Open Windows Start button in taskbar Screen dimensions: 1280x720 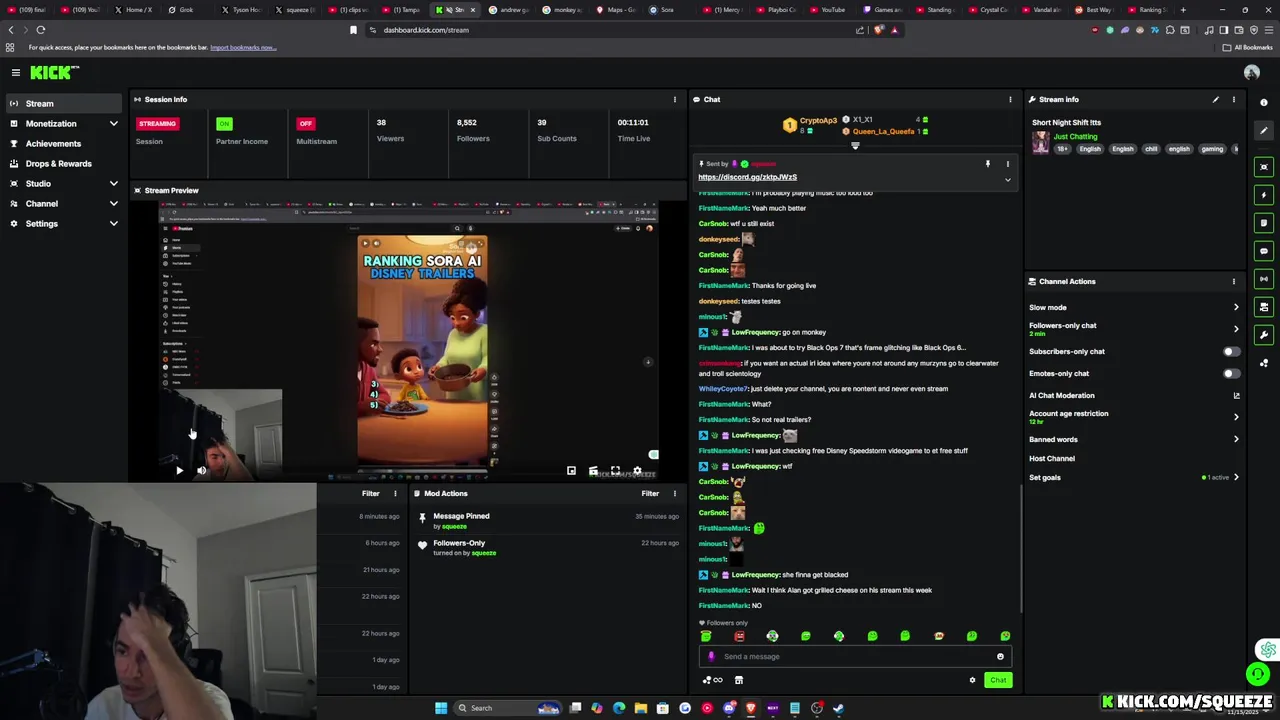pos(441,708)
